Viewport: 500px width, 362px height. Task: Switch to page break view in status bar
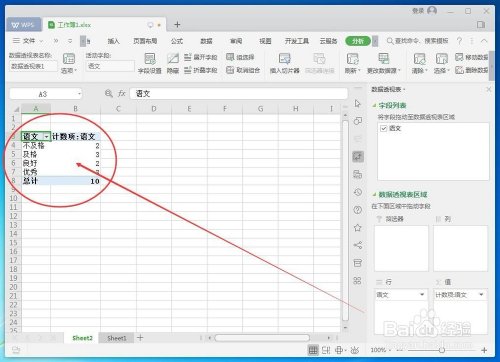point(326,350)
